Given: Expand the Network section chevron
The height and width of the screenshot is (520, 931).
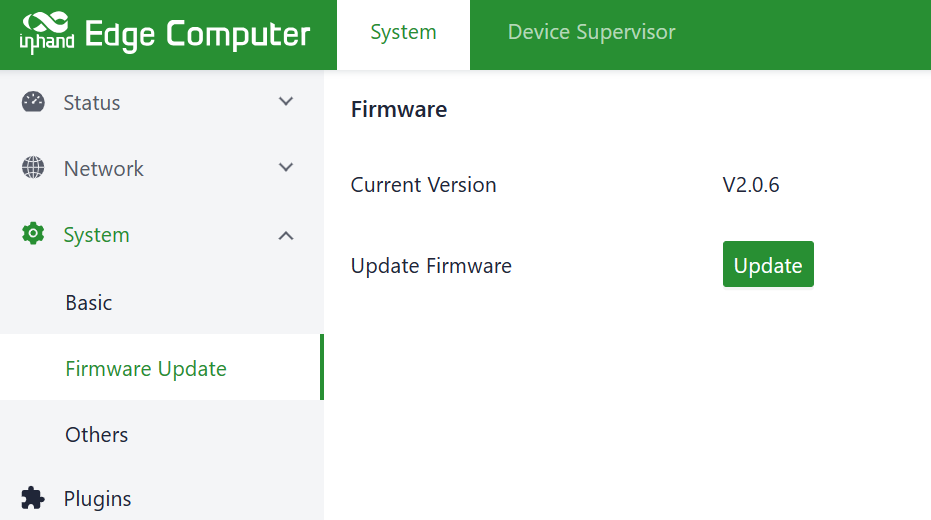Looking at the screenshot, I should click(286, 168).
